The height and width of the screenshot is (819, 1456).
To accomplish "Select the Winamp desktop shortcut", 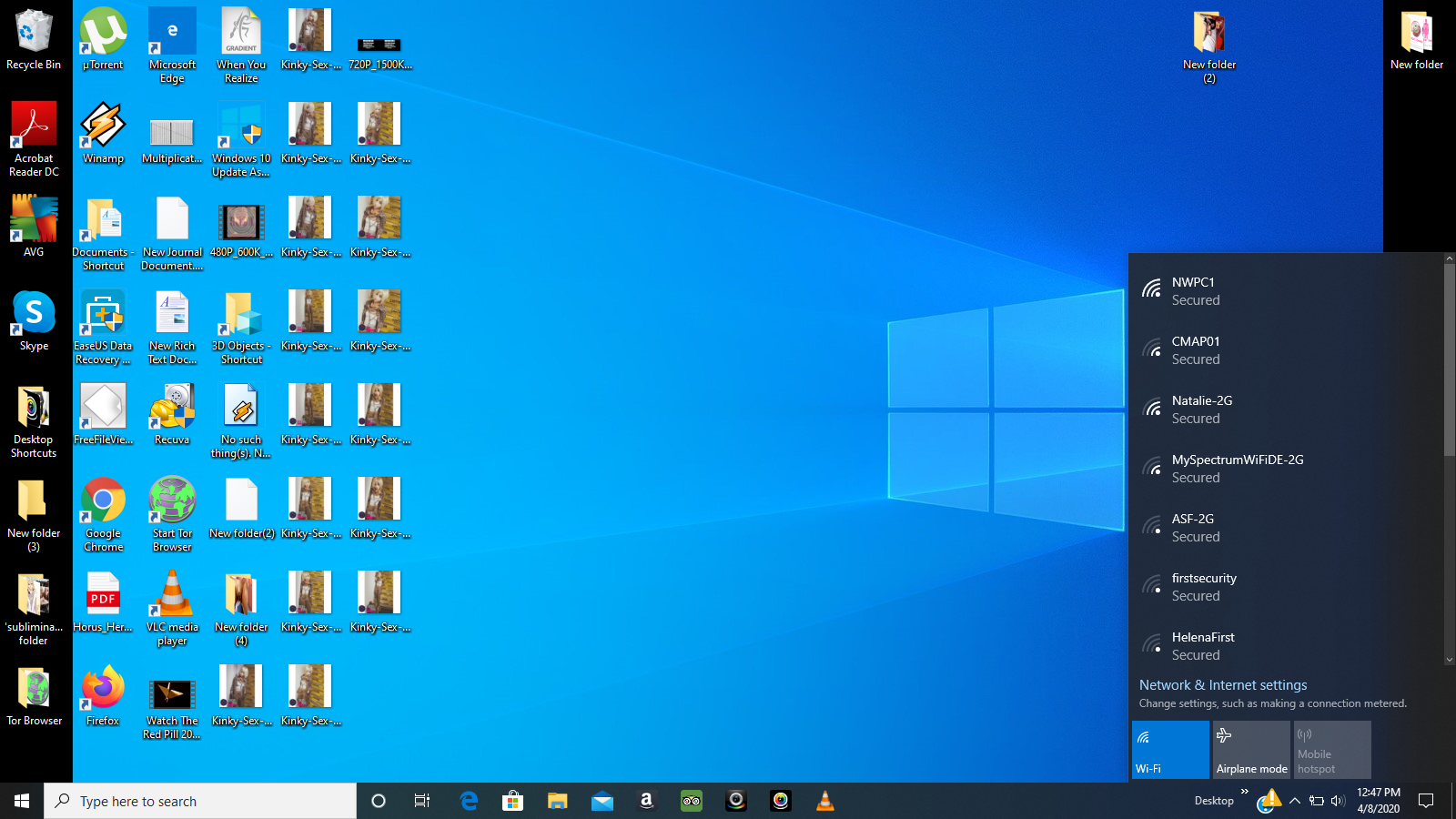I will (103, 134).
